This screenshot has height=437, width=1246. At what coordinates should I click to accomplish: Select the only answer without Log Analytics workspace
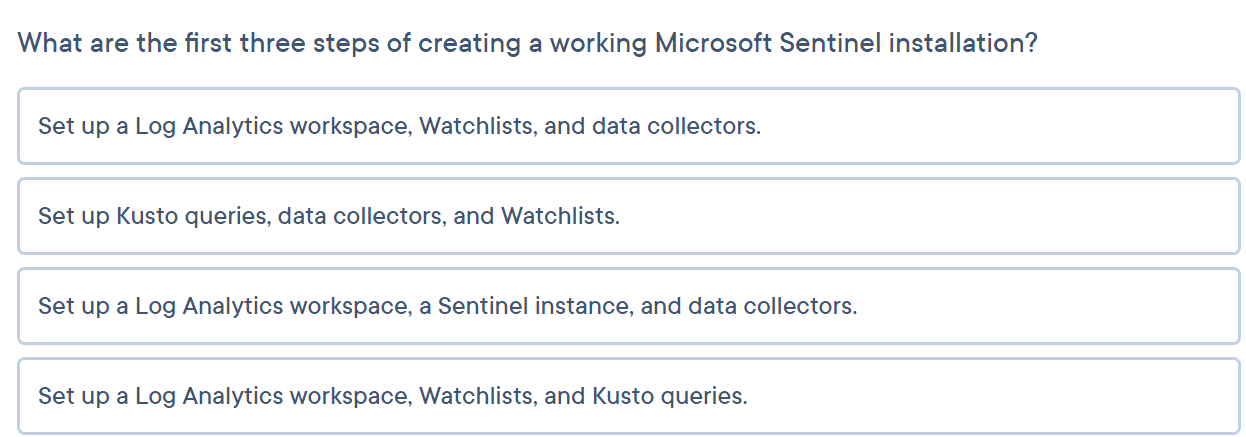point(629,216)
